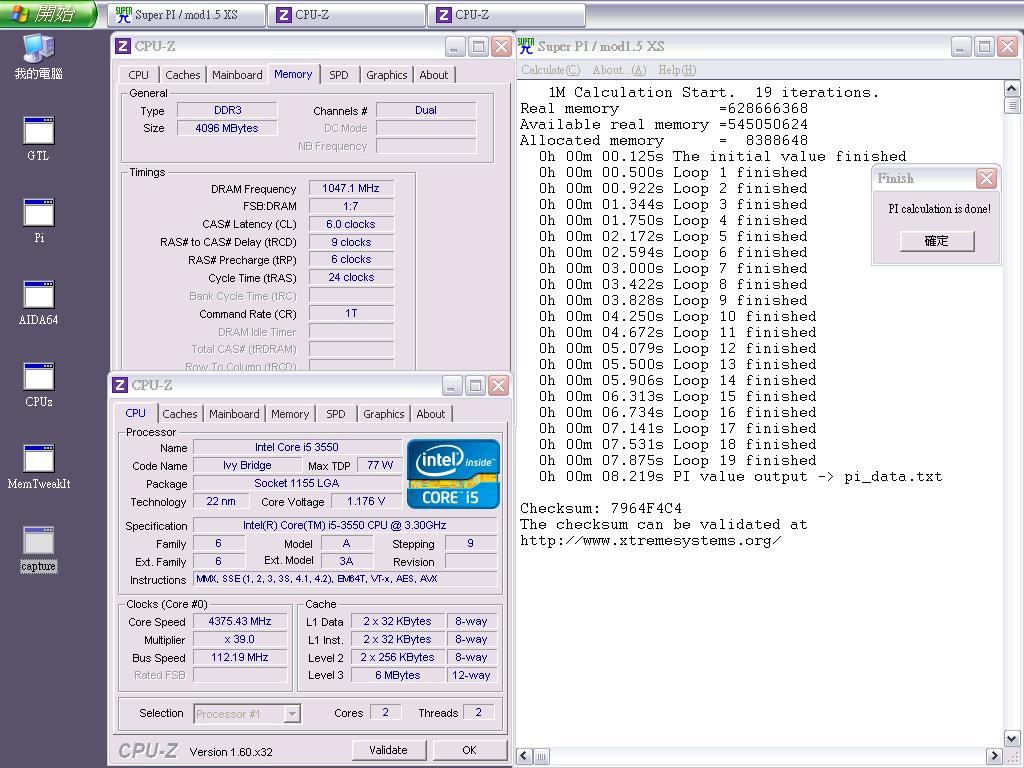Click the CPU-Z icon in the Memory window title
1024x768 pixels.
[x=122, y=46]
